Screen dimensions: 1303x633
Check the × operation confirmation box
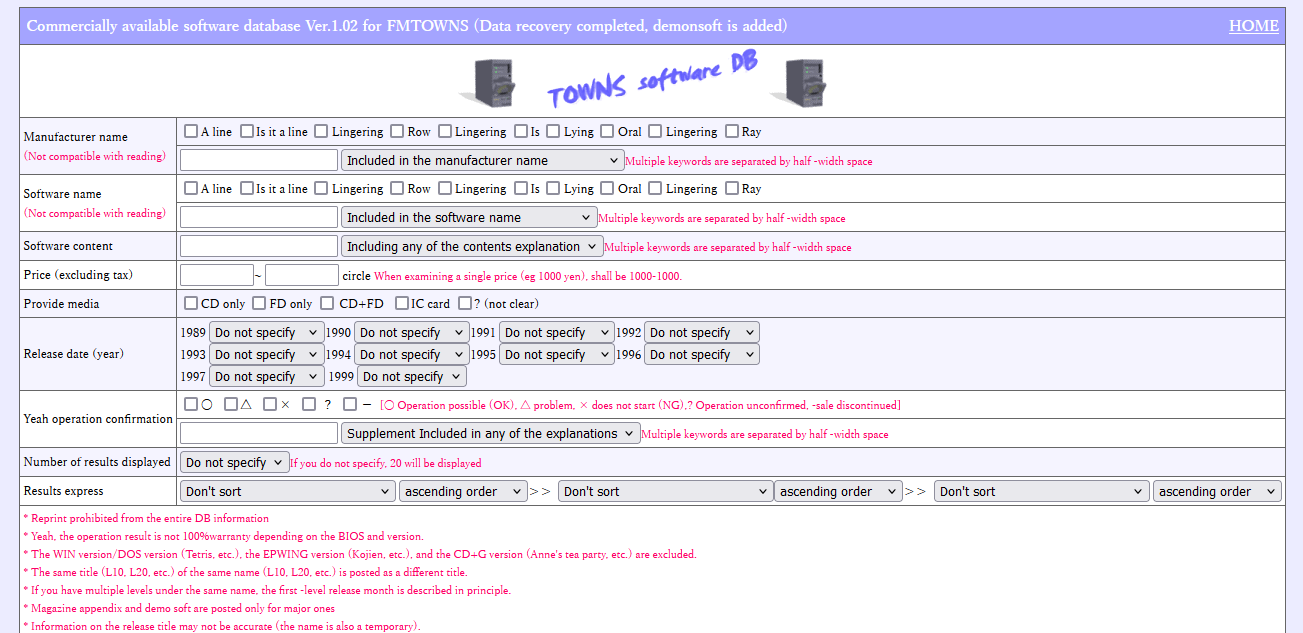(270, 404)
